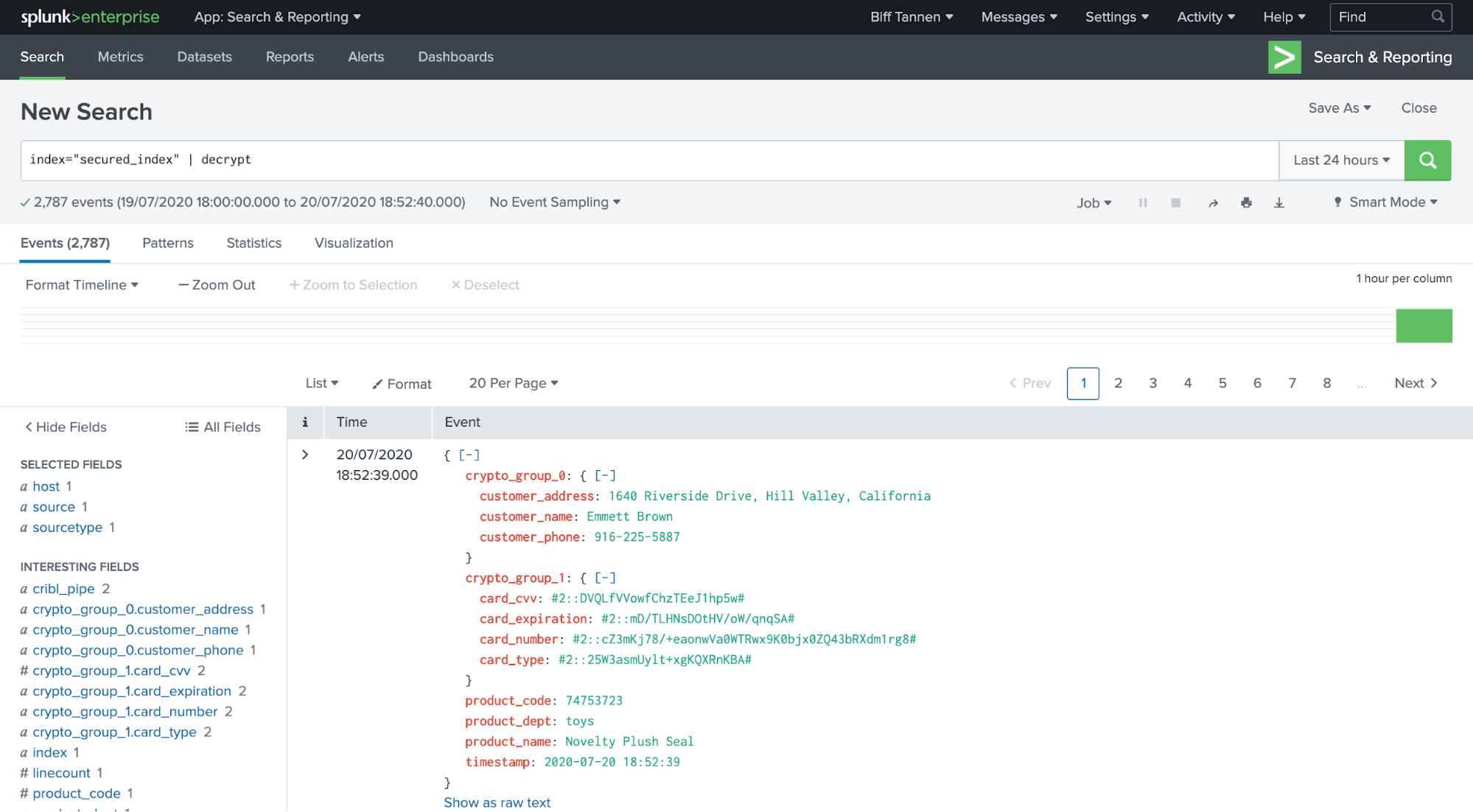This screenshot has height=812, width=1473.
Task: Click the info column header icon
Action: 305,422
